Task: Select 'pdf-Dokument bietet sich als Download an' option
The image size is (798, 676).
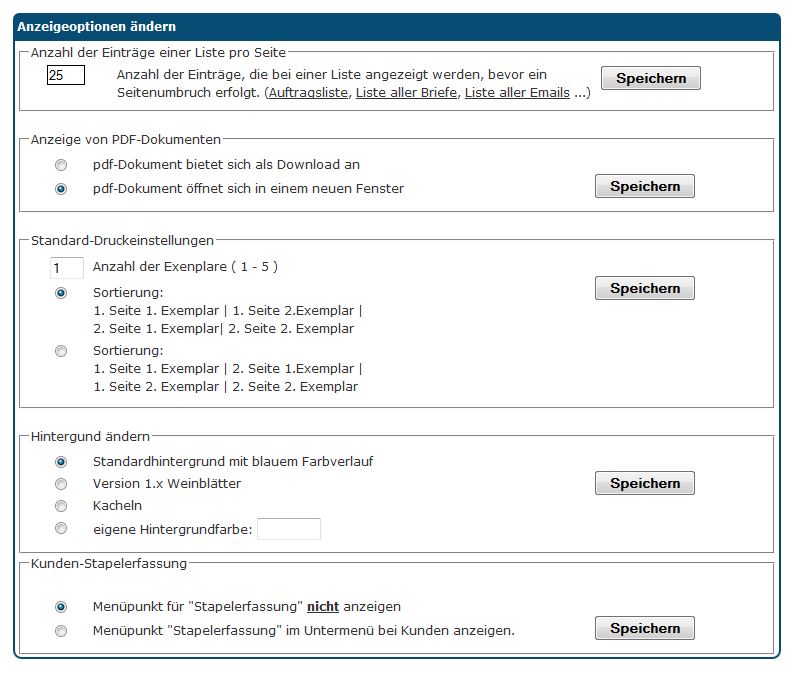Action: coord(61,165)
